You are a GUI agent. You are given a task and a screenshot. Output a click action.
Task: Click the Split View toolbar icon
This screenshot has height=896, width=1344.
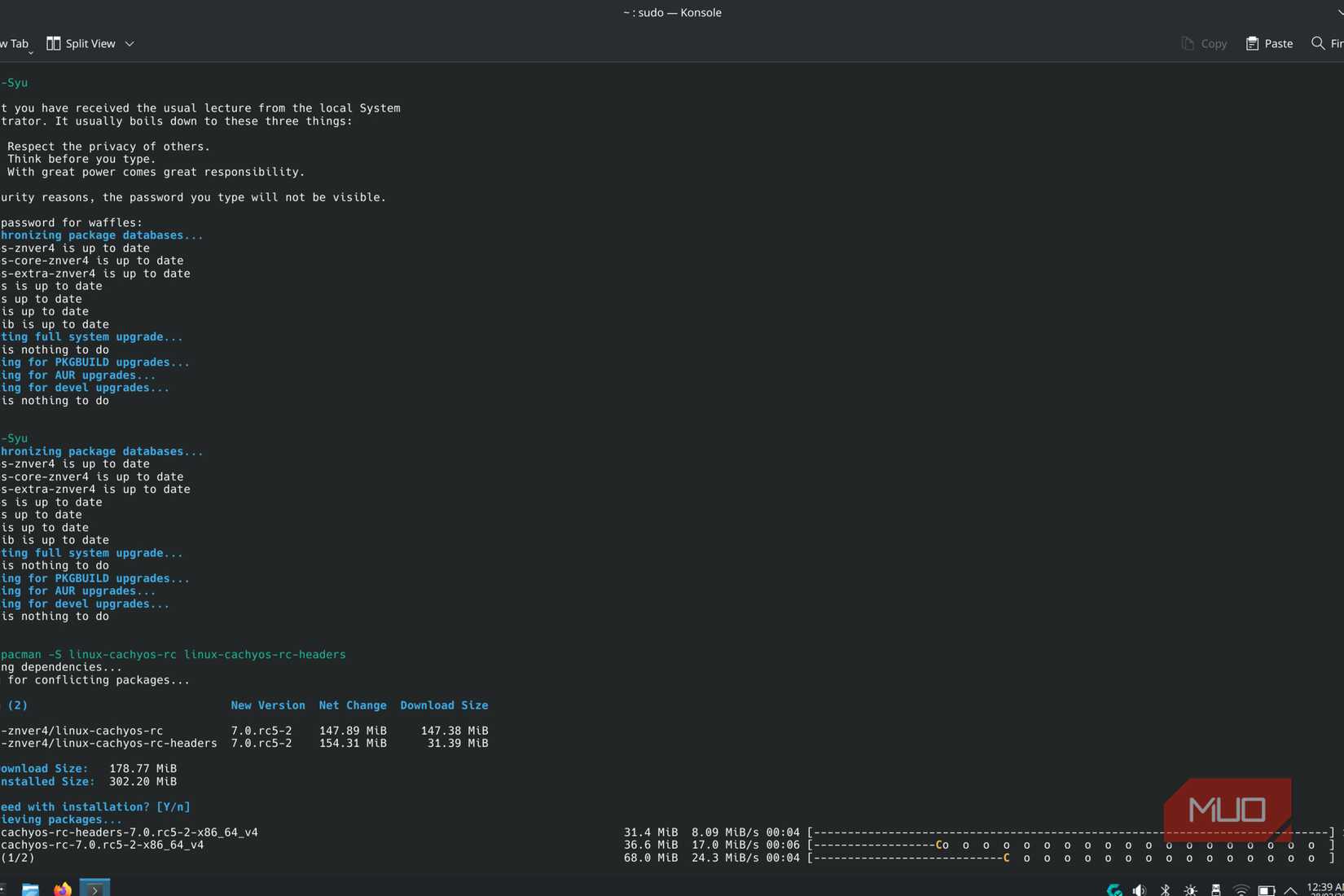coord(53,43)
